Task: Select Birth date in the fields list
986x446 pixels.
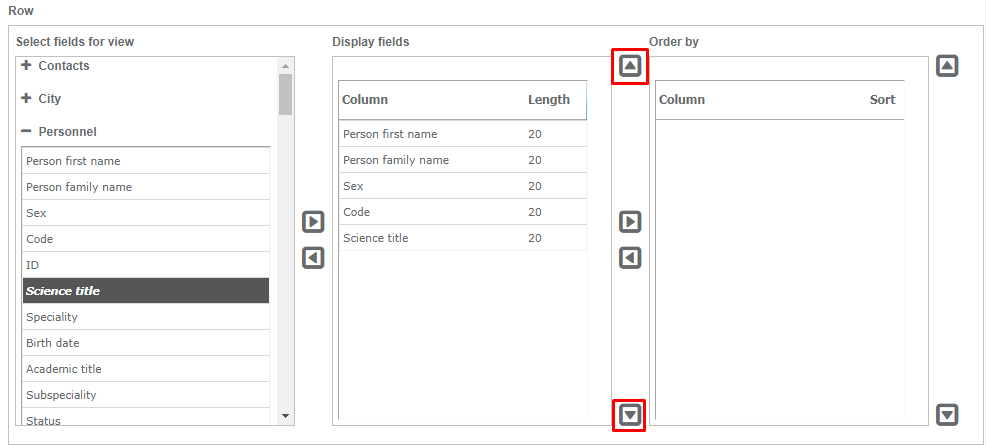Action: click(x=146, y=343)
